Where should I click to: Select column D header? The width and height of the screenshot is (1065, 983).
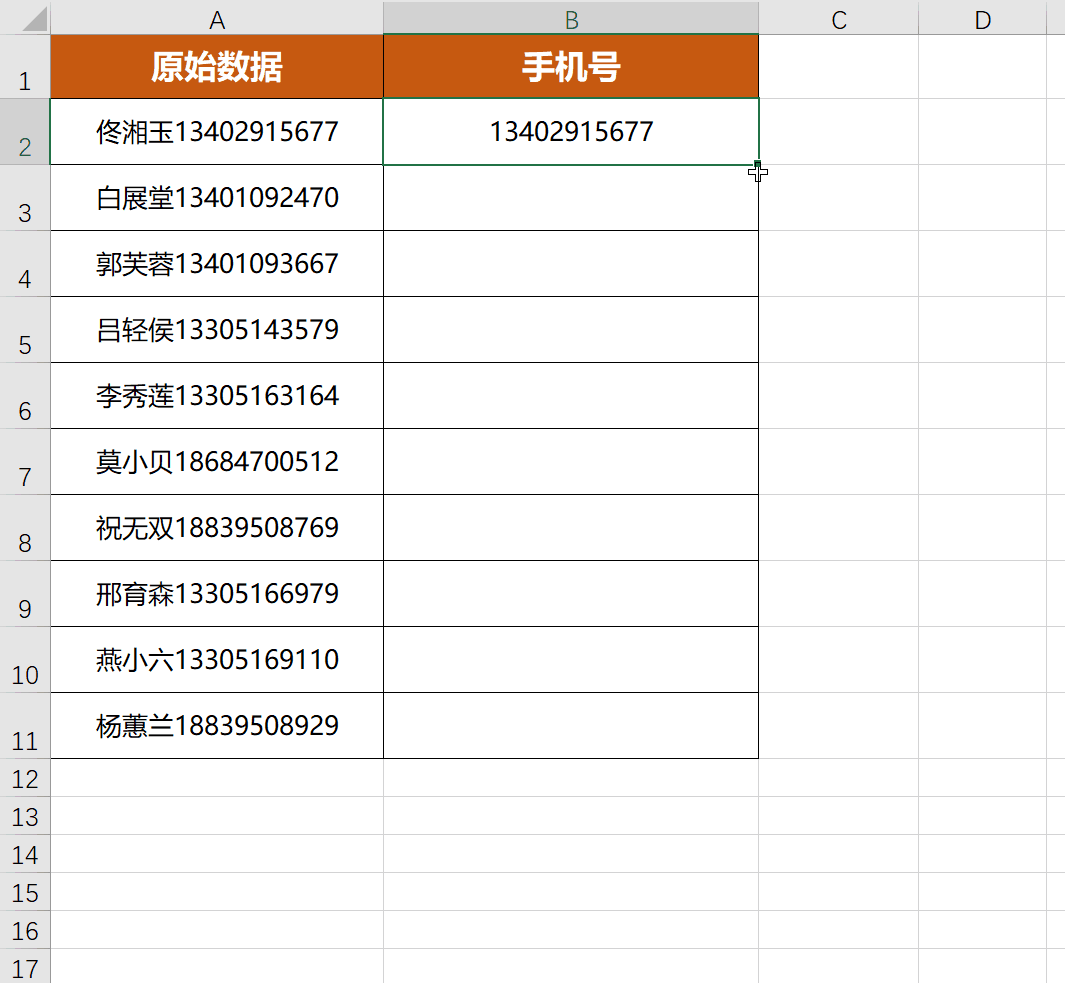pos(982,17)
